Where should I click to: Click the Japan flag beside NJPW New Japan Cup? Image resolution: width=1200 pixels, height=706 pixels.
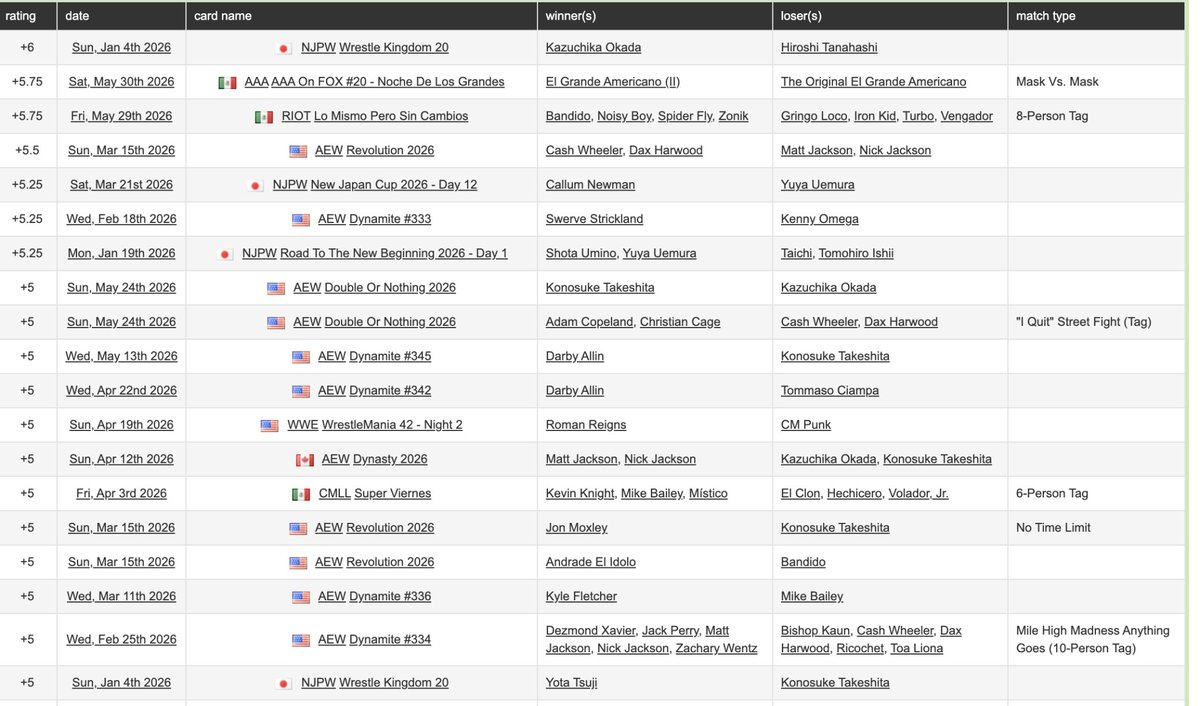click(255, 185)
